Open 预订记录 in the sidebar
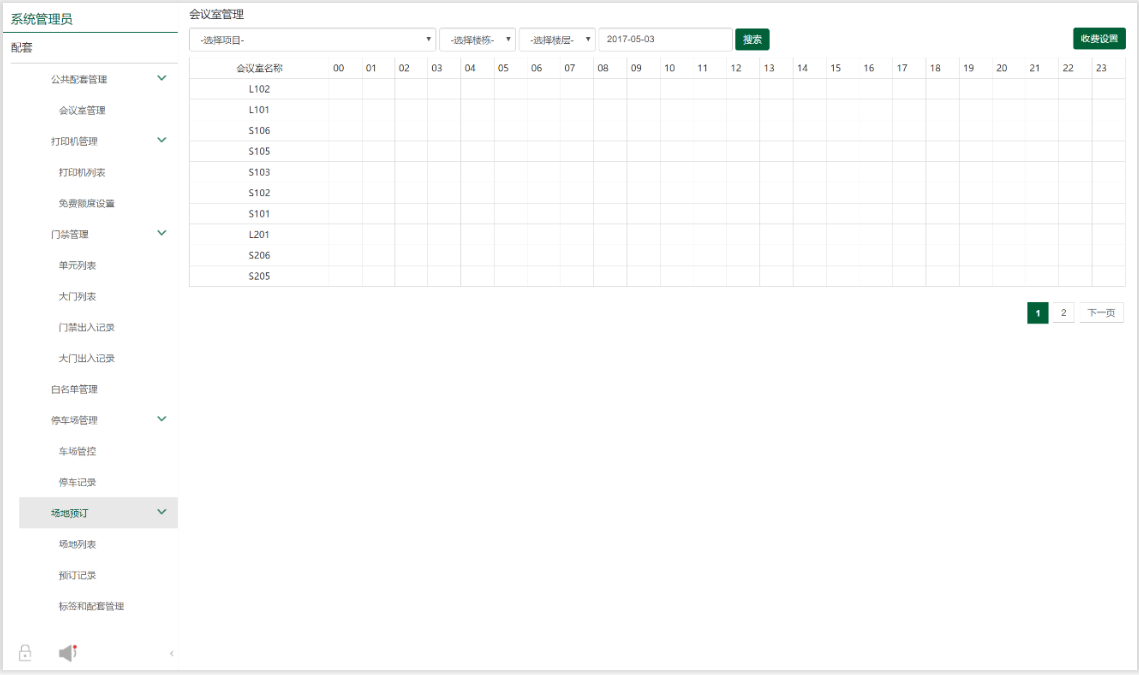The height and width of the screenshot is (675, 1139). tap(77, 575)
